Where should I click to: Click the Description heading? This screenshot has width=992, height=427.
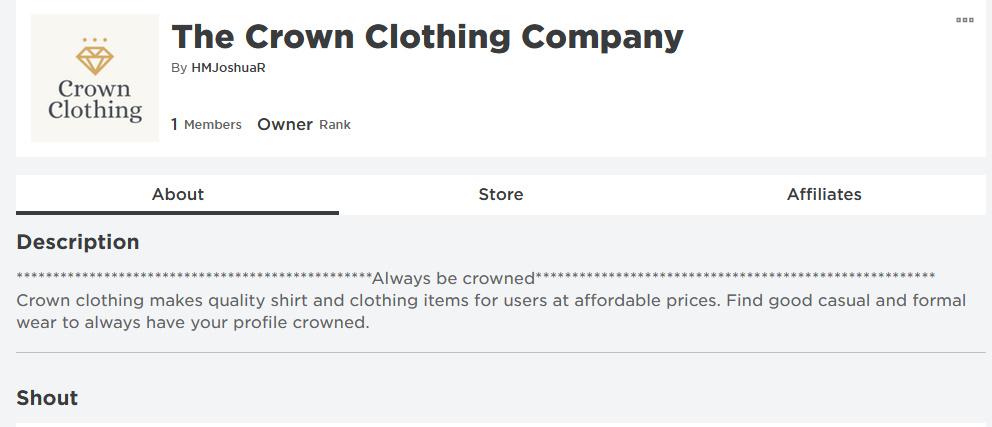(x=78, y=242)
